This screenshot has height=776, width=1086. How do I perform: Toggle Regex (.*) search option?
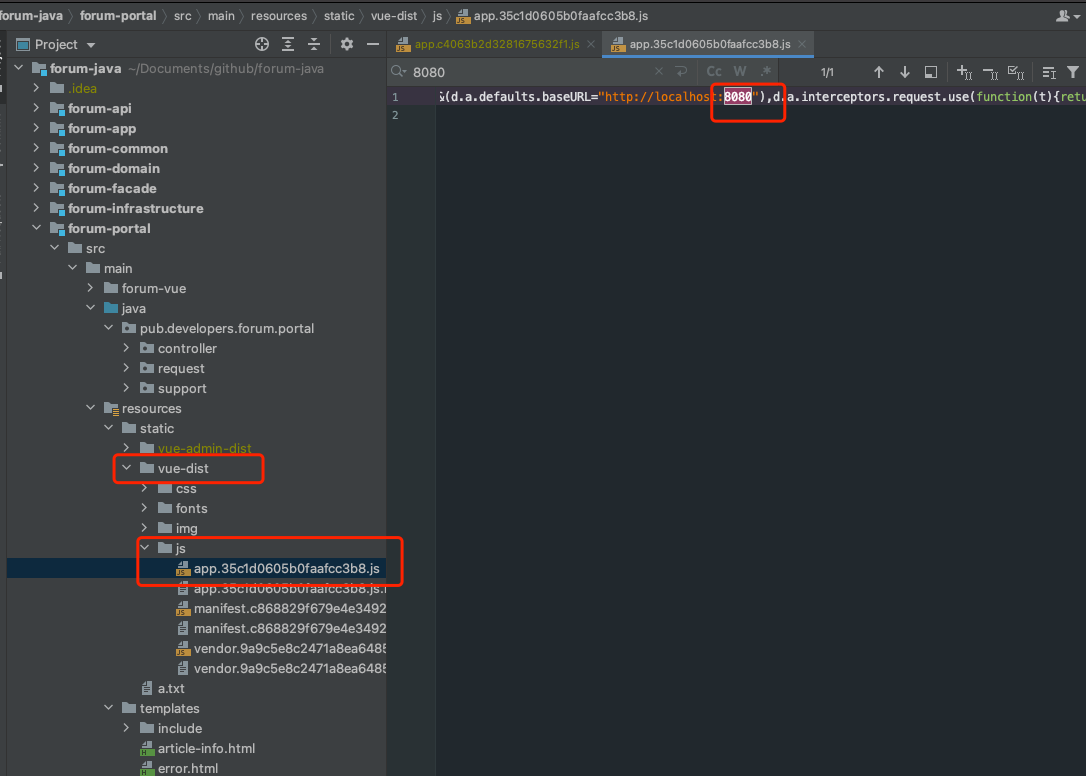pyautogui.click(x=765, y=71)
